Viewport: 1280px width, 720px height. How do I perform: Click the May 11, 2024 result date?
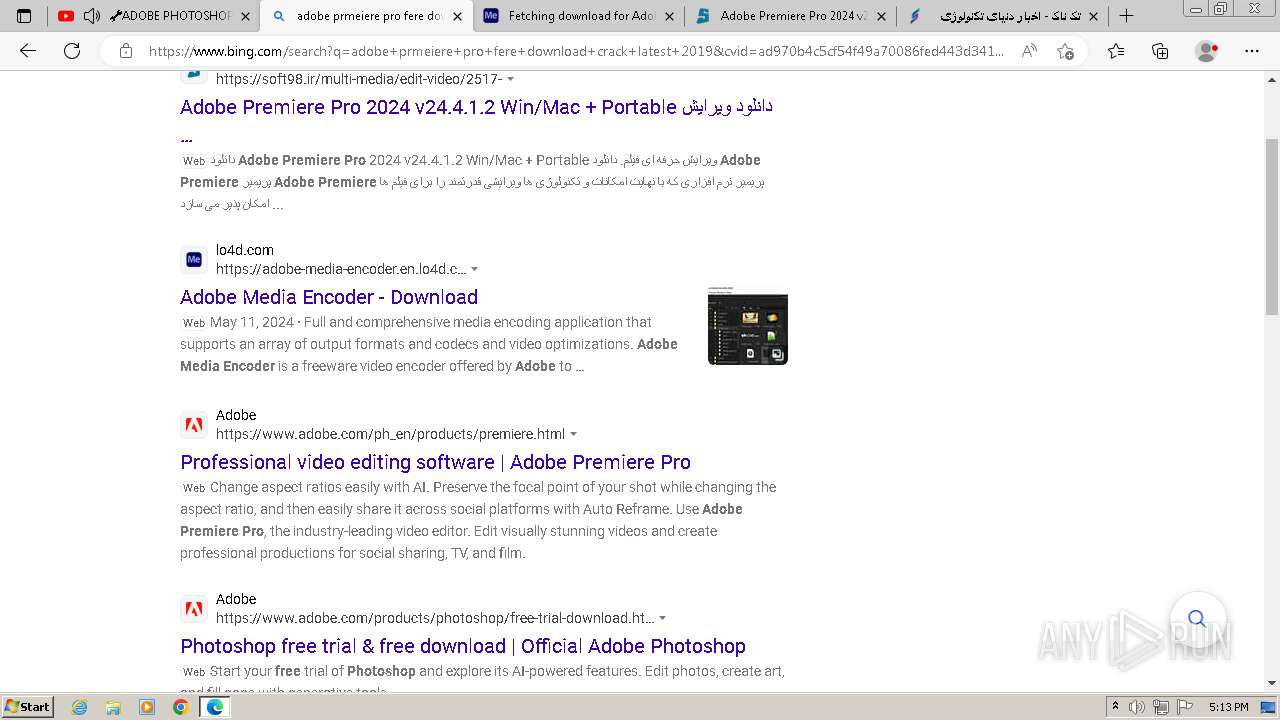click(252, 322)
